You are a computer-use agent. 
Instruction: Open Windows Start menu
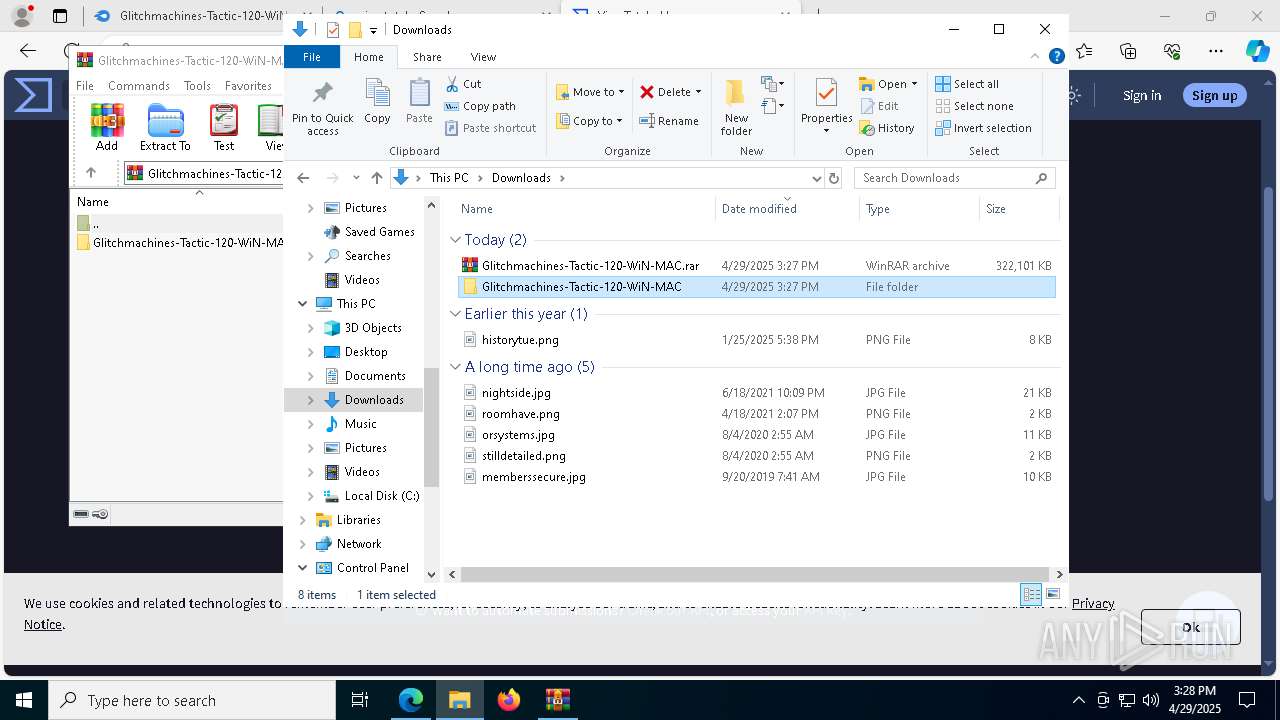click(24, 700)
